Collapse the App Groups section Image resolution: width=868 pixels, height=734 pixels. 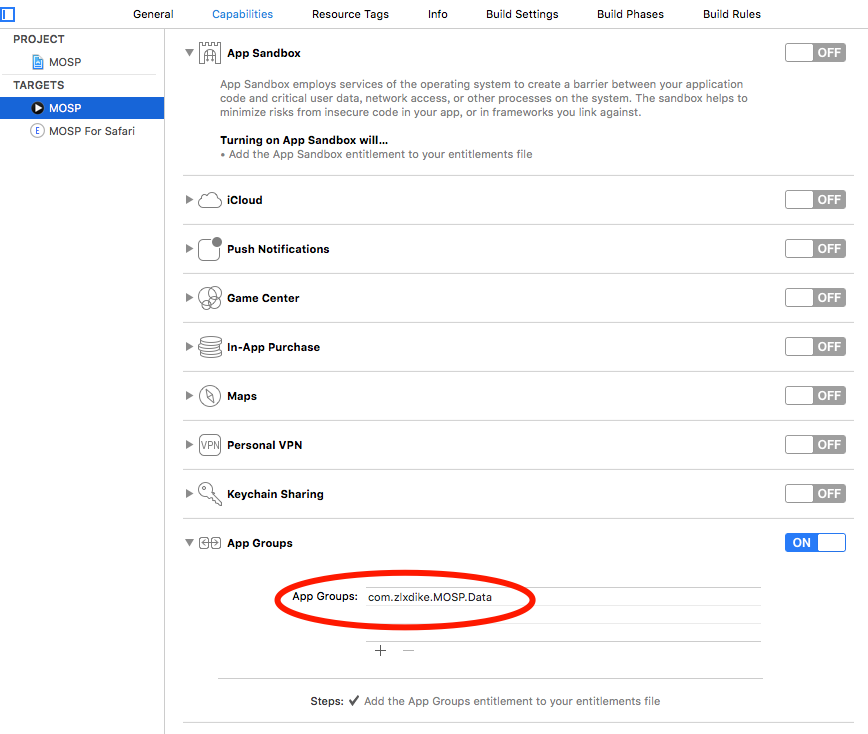coord(189,542)
